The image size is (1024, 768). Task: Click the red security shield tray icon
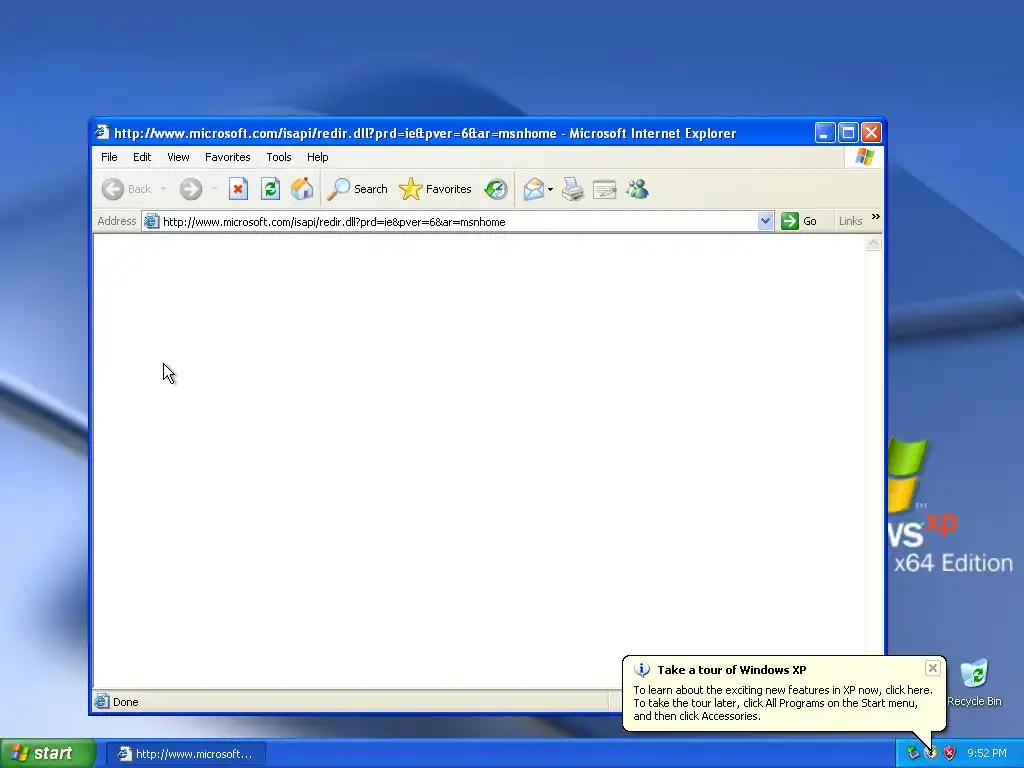tap(950, 753)
